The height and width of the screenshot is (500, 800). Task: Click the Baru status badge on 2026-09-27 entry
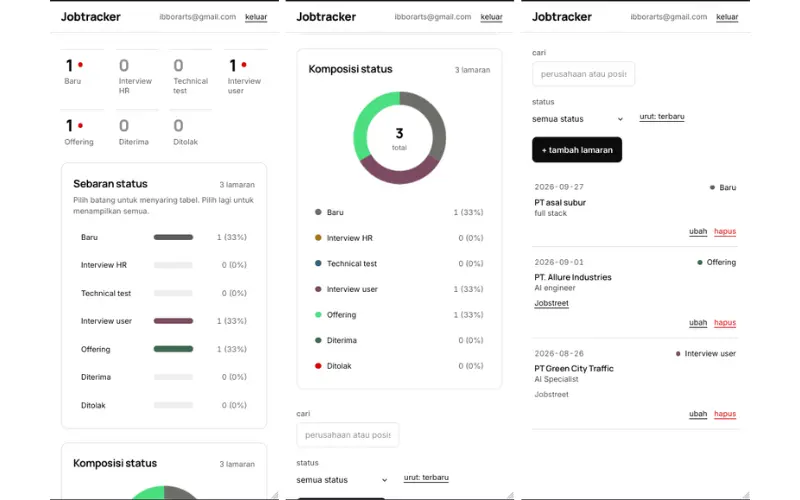point(723,188)
